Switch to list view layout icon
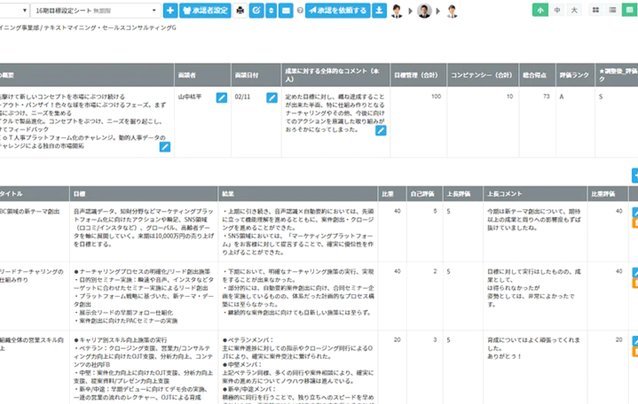The image size is (638, 404). [x=612, y=10]
